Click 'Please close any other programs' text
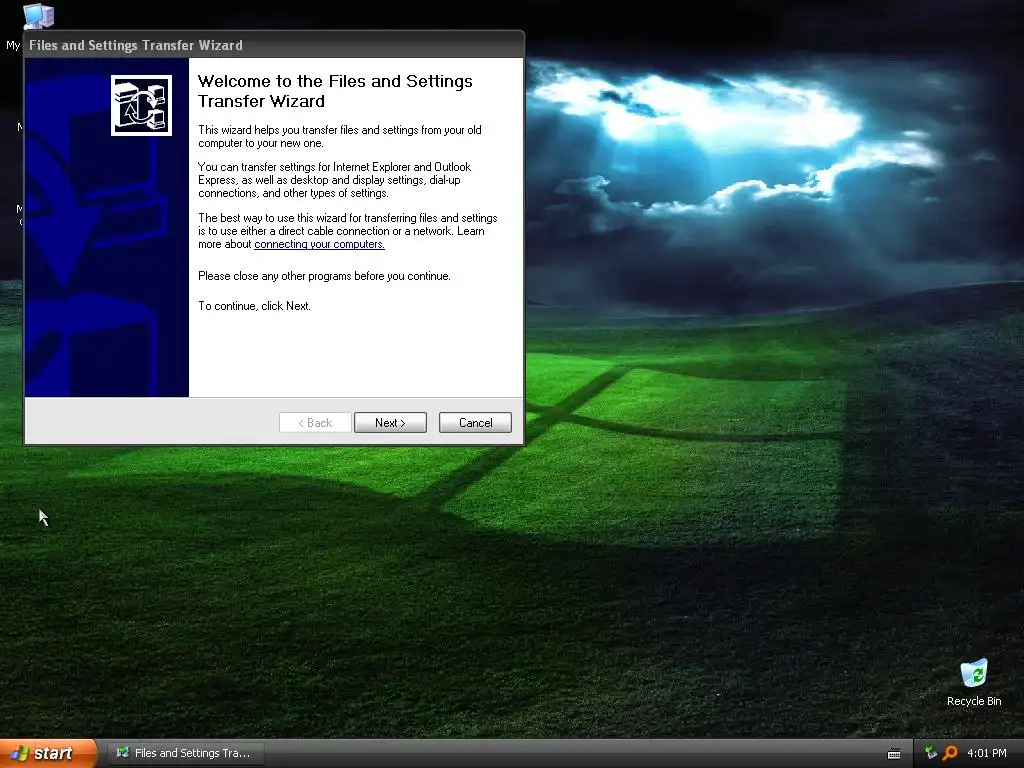1024x768 pixels. [x=324, y=276]
